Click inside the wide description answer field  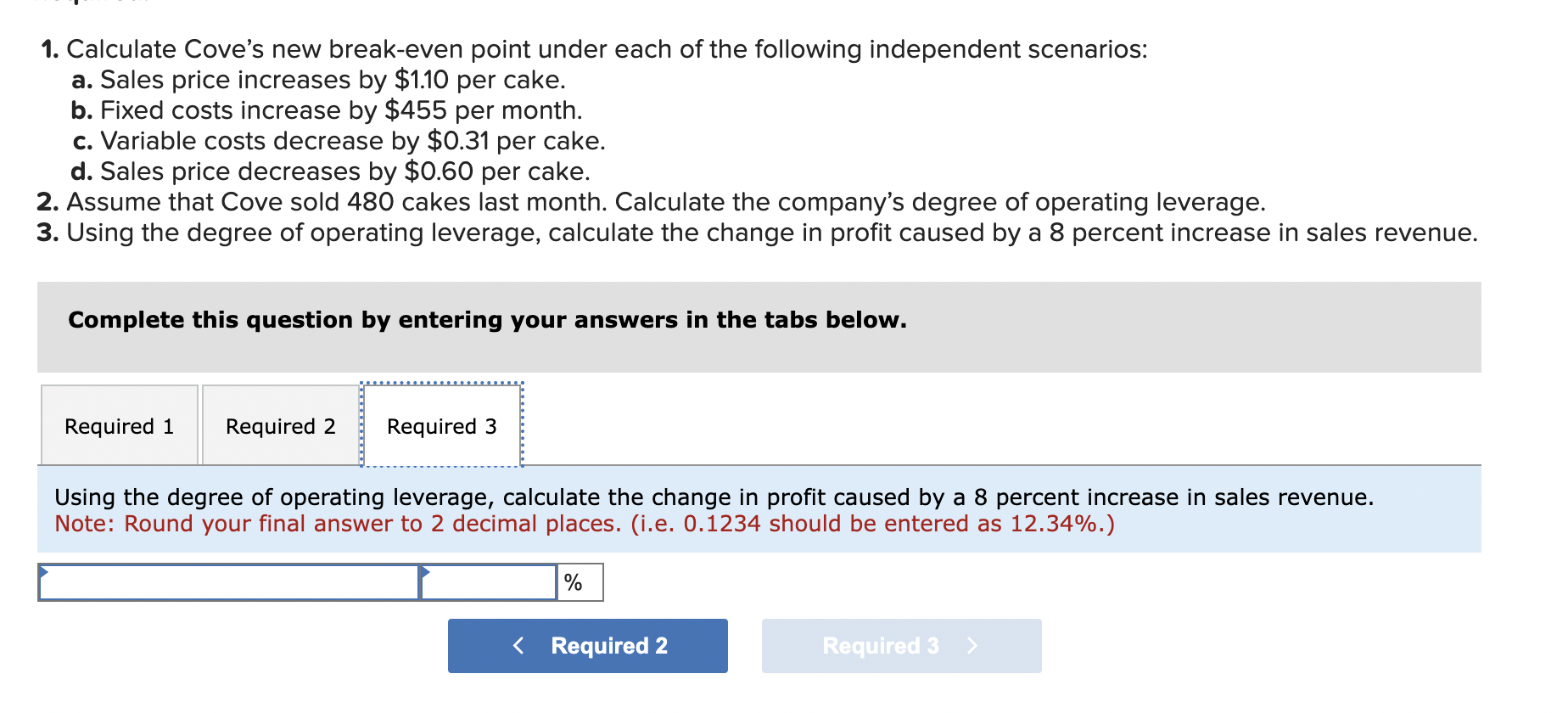click(229, 582)
